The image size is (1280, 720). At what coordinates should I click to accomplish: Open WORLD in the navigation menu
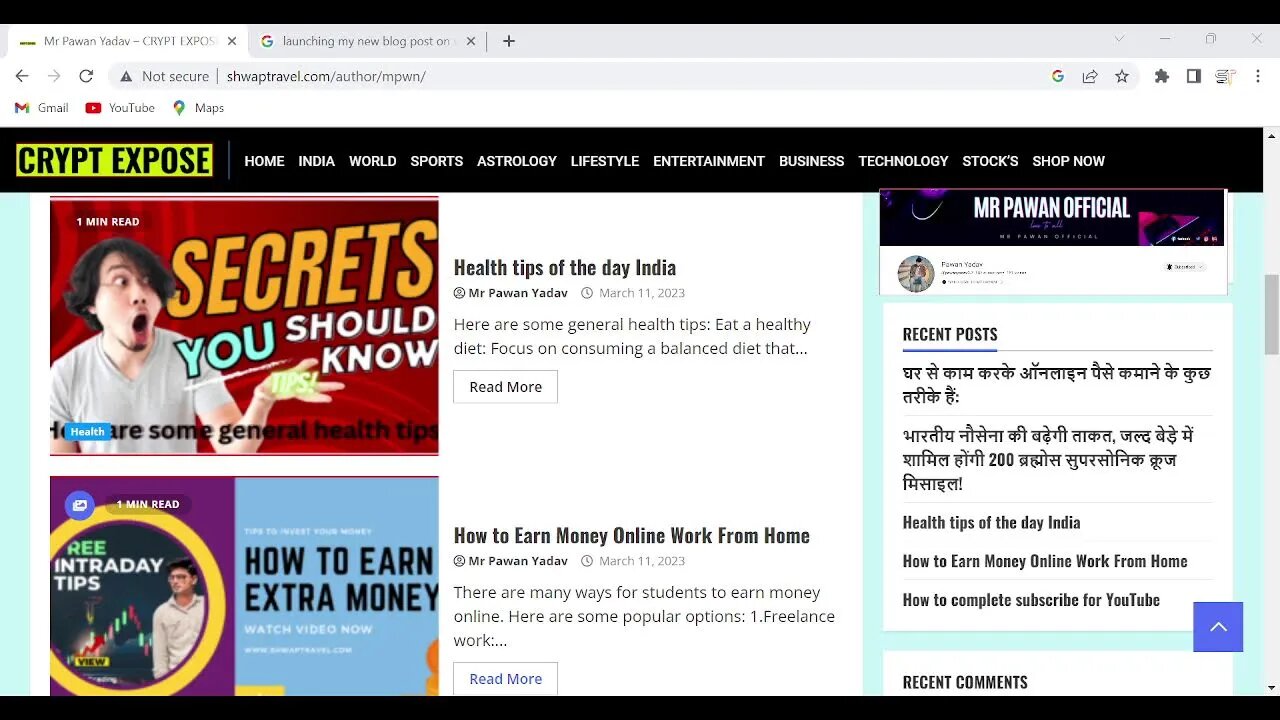372,161
